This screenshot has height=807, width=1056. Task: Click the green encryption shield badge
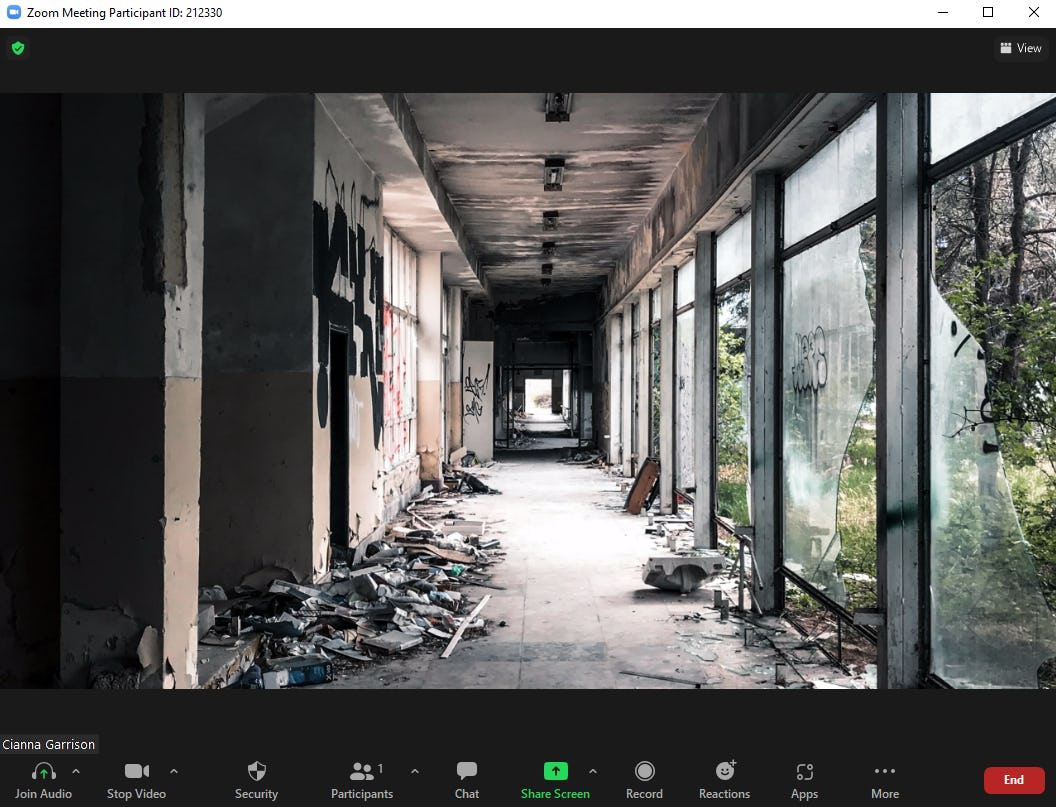17,47
